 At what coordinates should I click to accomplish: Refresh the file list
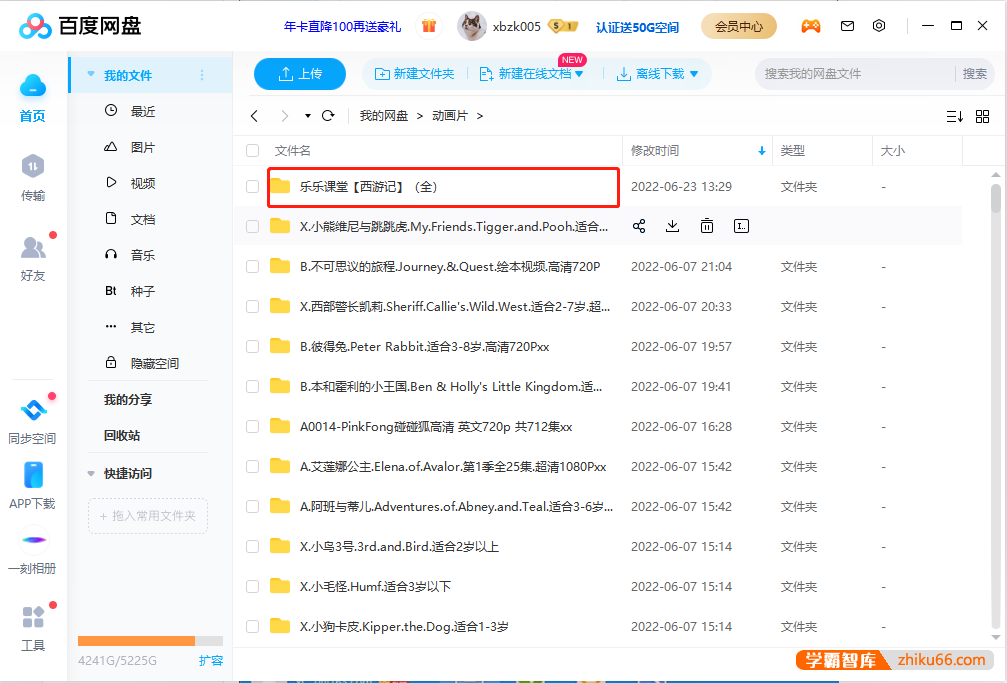coord(328,116)
